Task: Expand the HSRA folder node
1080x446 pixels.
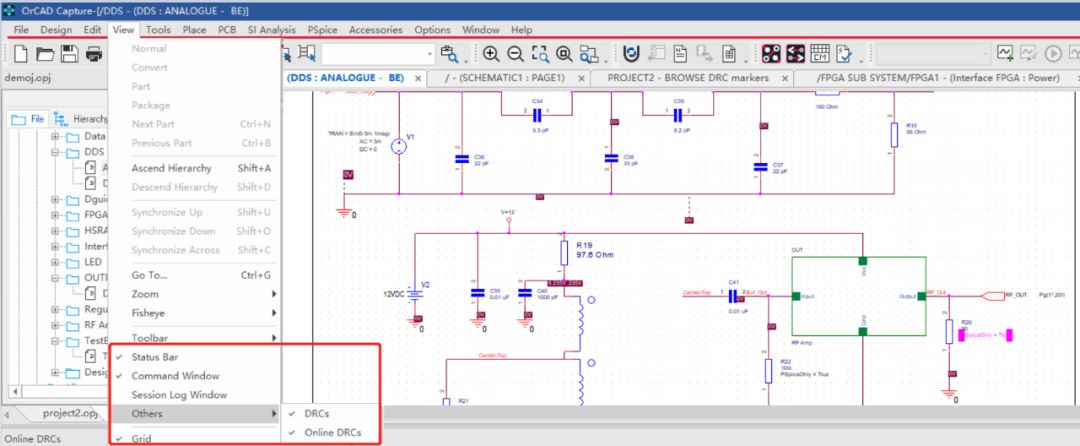Action: [55, 231]
